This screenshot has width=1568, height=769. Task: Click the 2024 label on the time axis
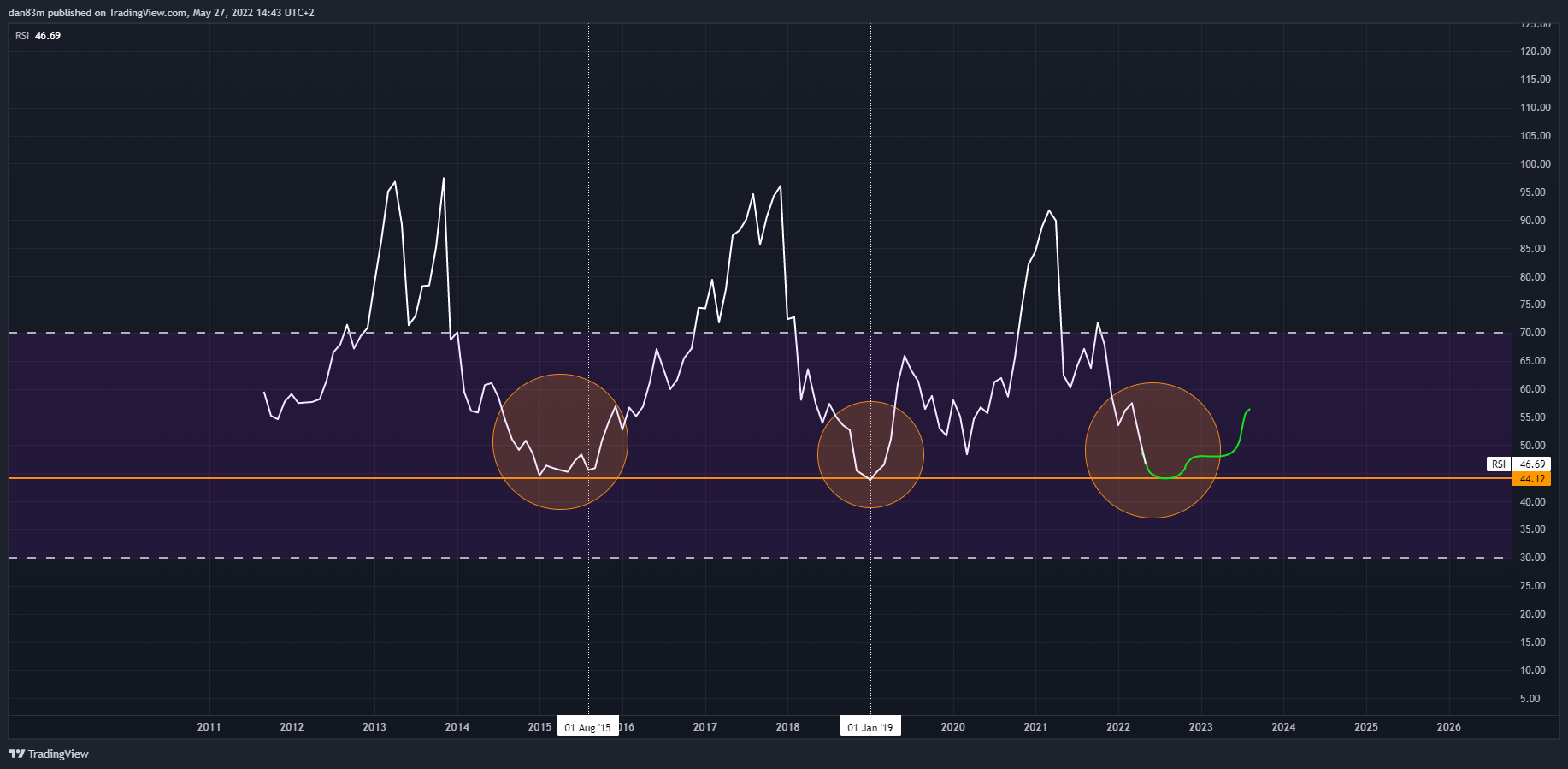tap(1283, 727)
